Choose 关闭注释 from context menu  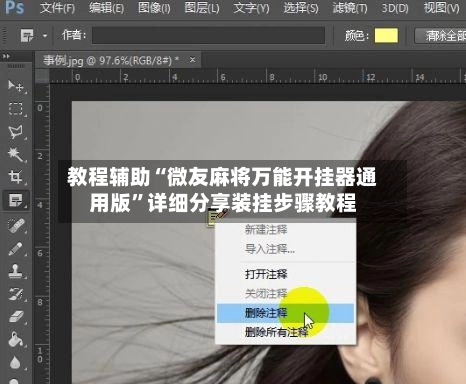pos(266,294)
